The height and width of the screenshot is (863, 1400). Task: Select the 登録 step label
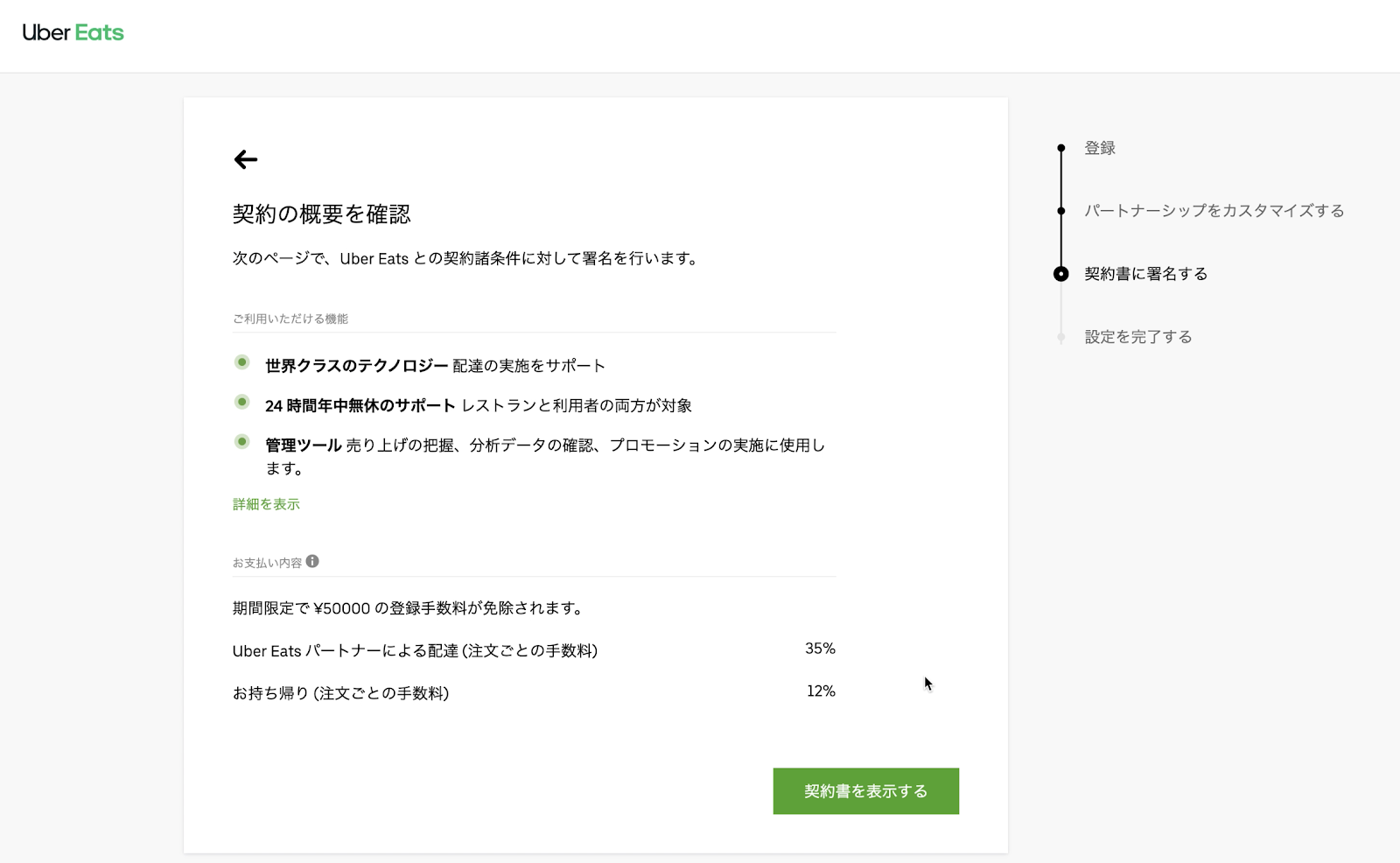point(1099,147)
